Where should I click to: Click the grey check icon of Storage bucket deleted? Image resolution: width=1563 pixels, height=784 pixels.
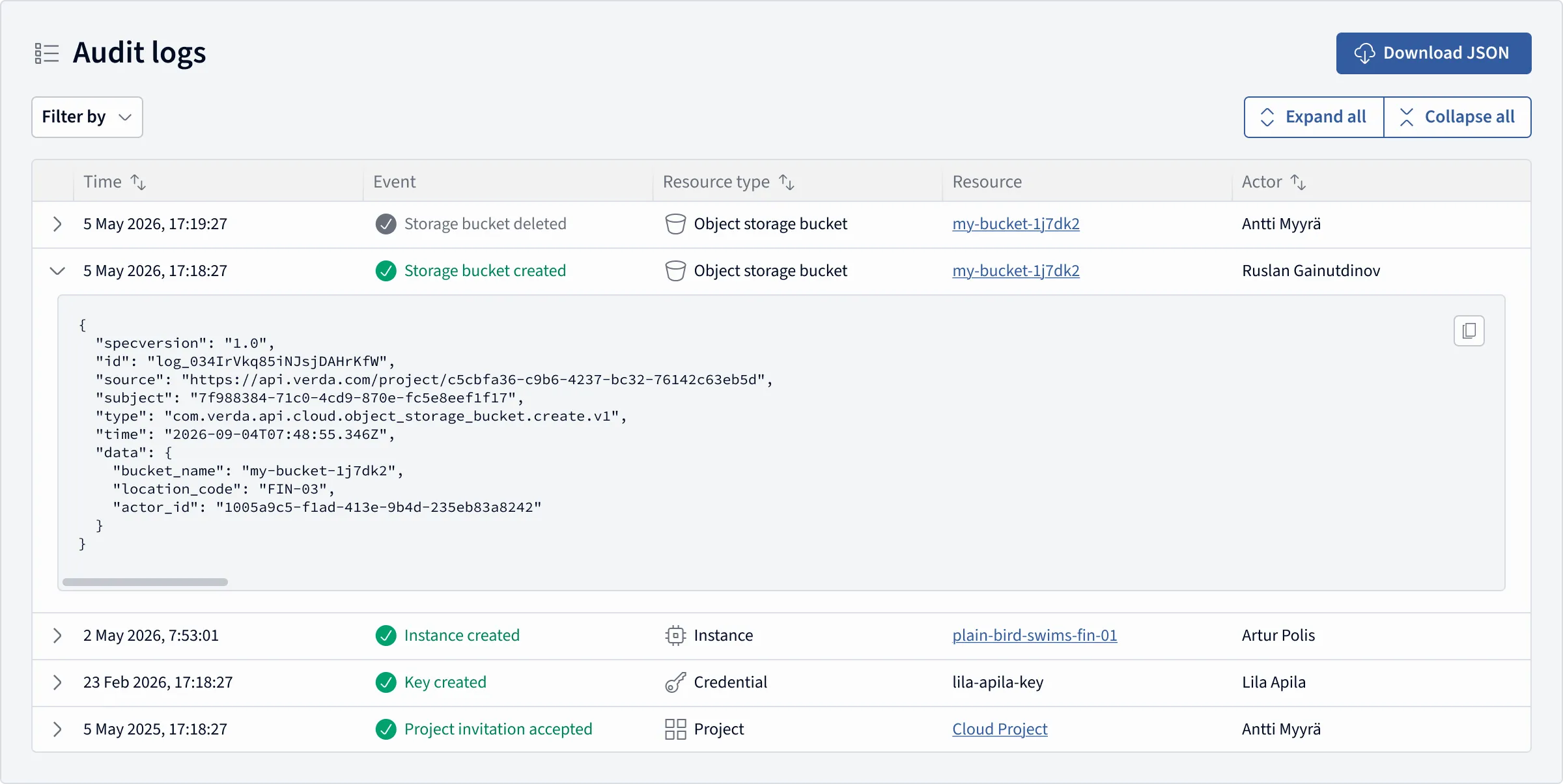pyautogui.click(x=386, y=224)
